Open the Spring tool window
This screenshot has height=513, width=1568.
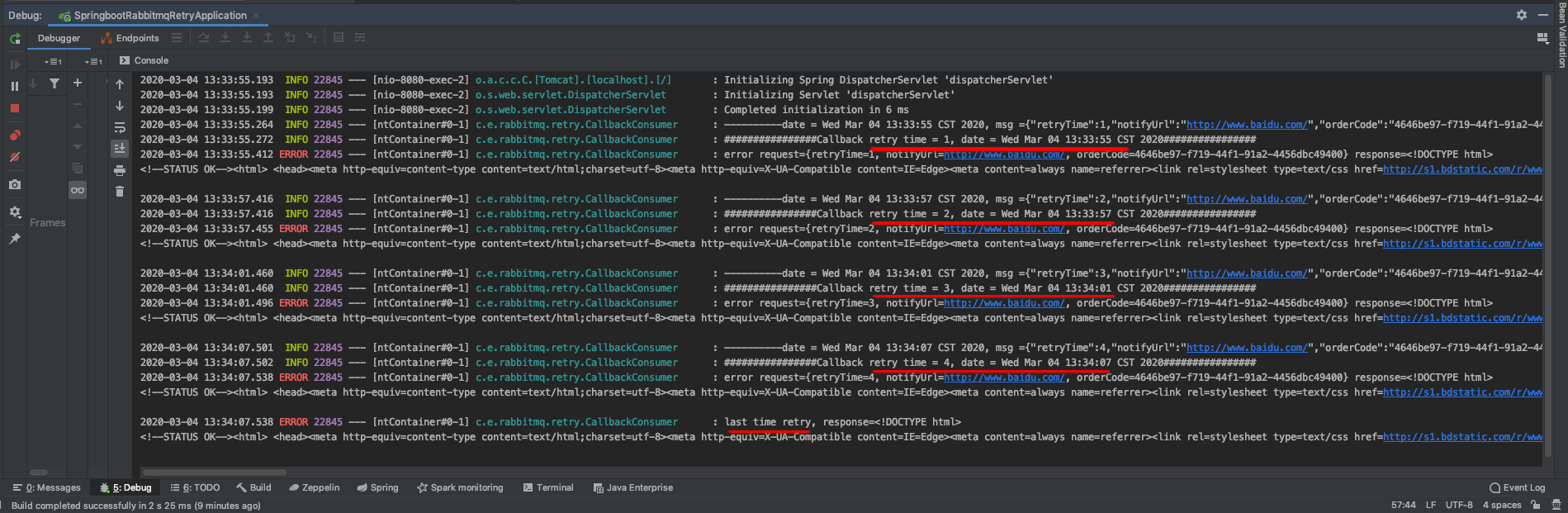pos(377,487)
